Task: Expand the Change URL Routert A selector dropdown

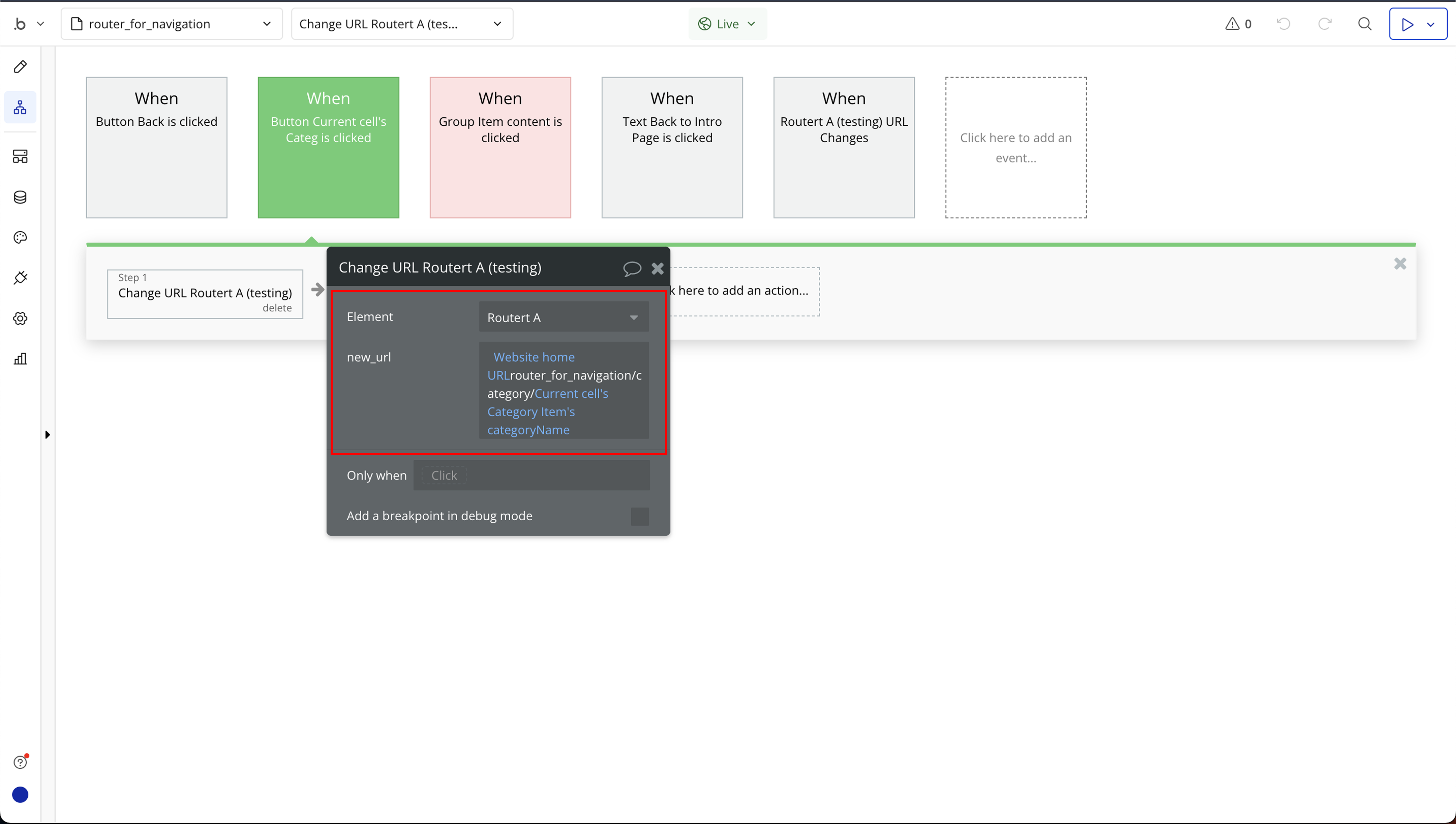Action: [402, 24]
